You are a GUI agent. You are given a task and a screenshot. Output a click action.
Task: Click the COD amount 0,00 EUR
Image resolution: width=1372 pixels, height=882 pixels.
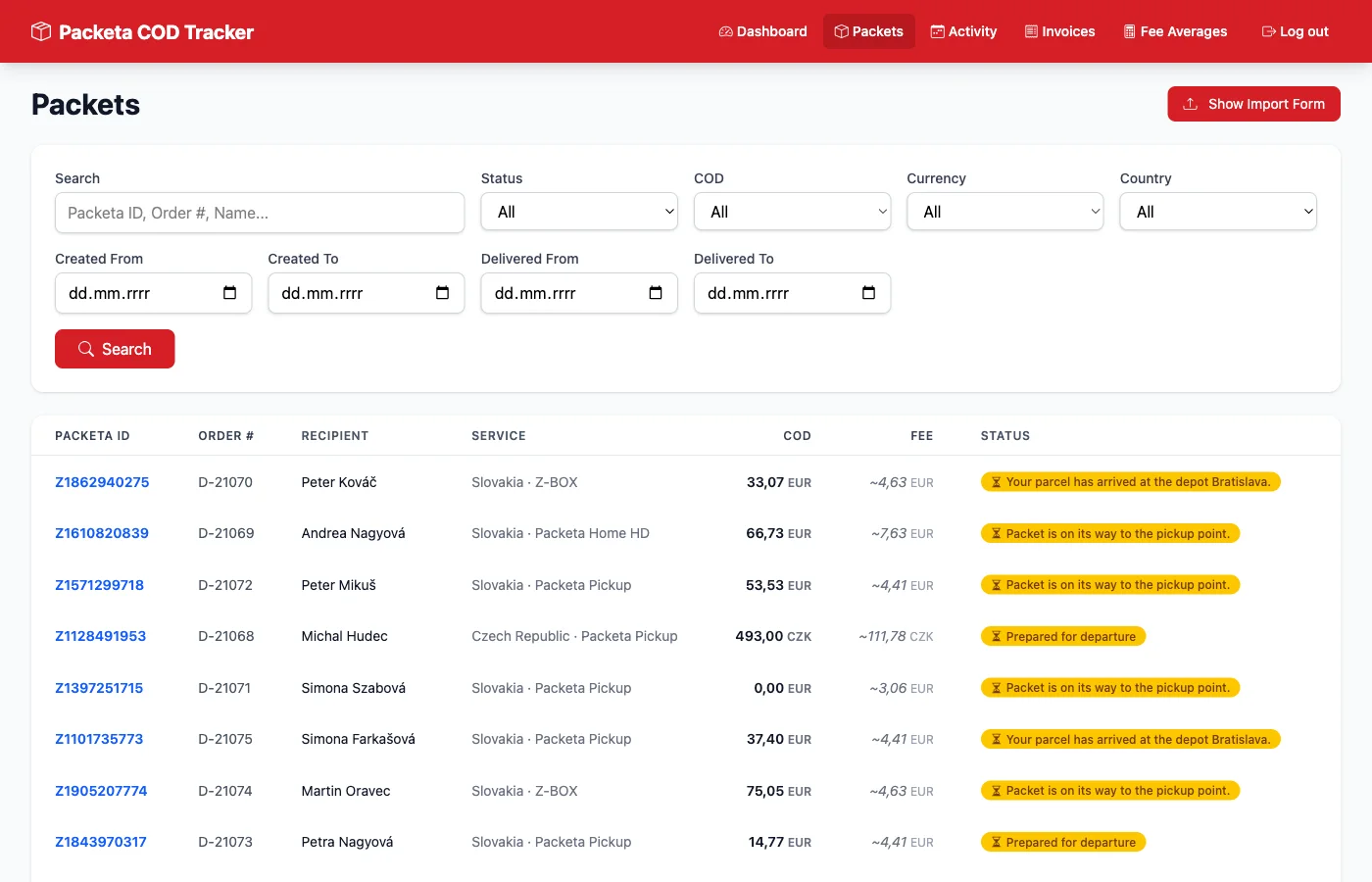click(x=783, y=688)
